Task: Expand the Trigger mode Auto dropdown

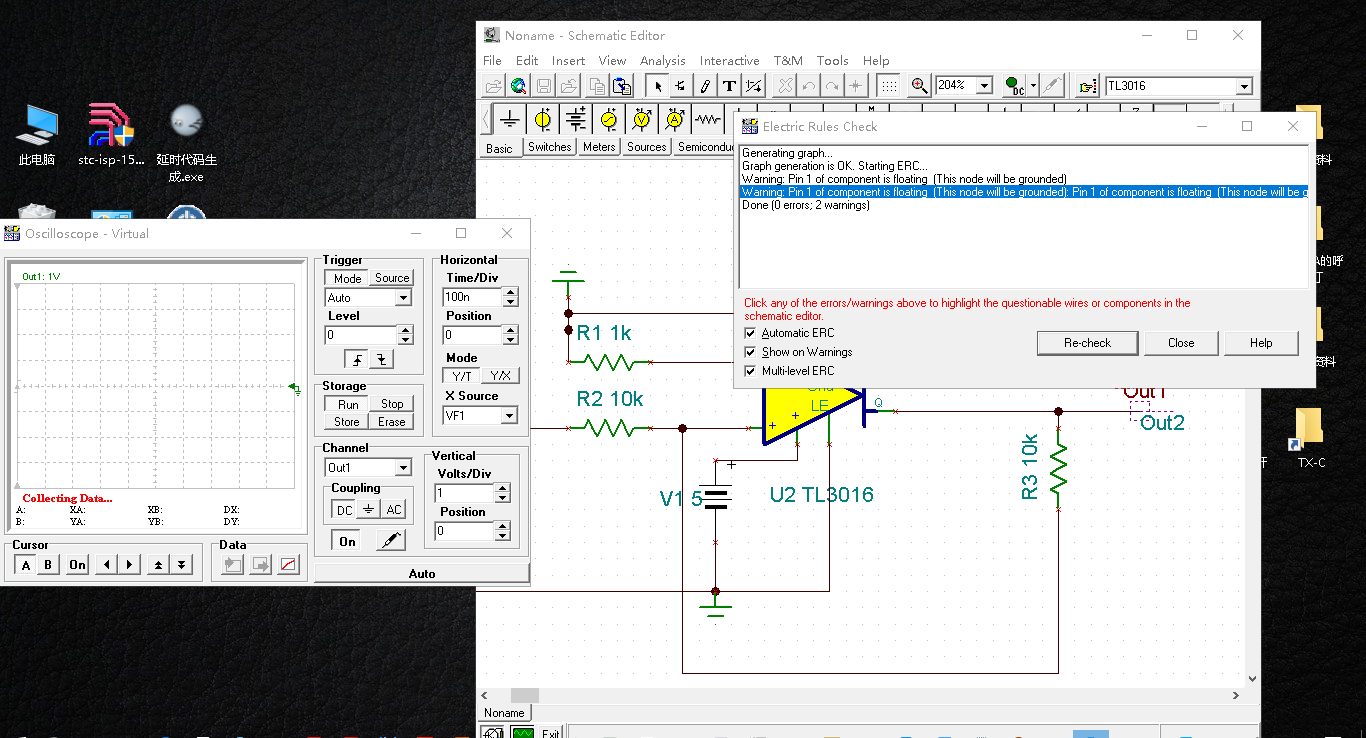Action: click(x=403, y=298)
